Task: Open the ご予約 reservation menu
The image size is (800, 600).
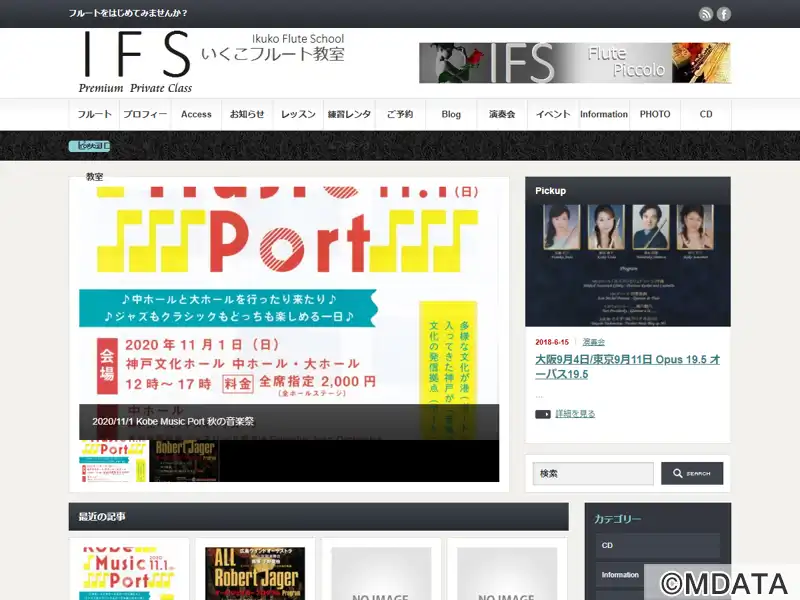Action: click(400, 114)
